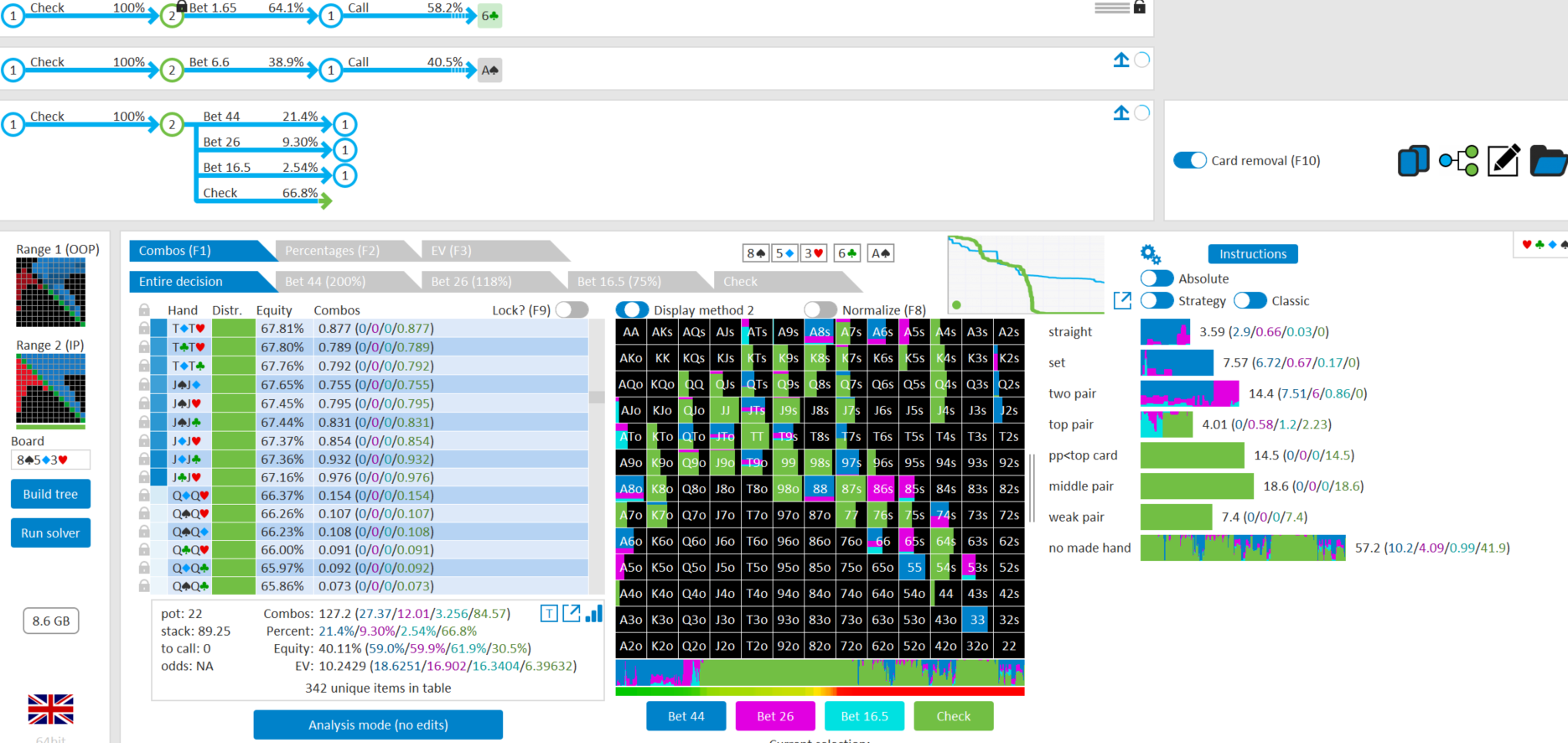Click green Check legend button
The height and width of the screenshot is (743, 1568).
pos(954,716)
